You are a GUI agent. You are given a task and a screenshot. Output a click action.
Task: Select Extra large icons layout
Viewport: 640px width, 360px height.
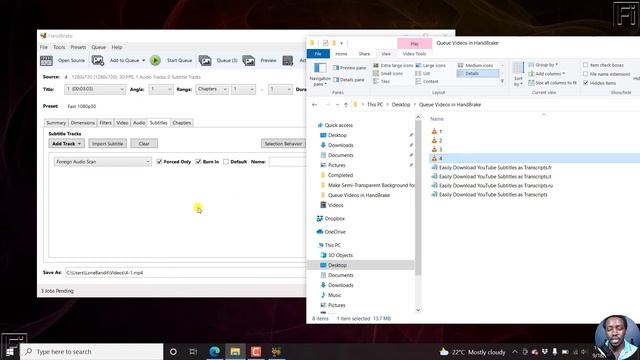[393, 66]
